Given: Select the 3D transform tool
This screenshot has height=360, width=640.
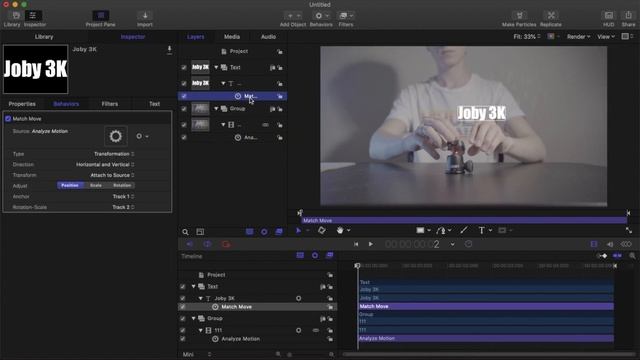Looking at the screenshot, I should [x=322, y=231].
